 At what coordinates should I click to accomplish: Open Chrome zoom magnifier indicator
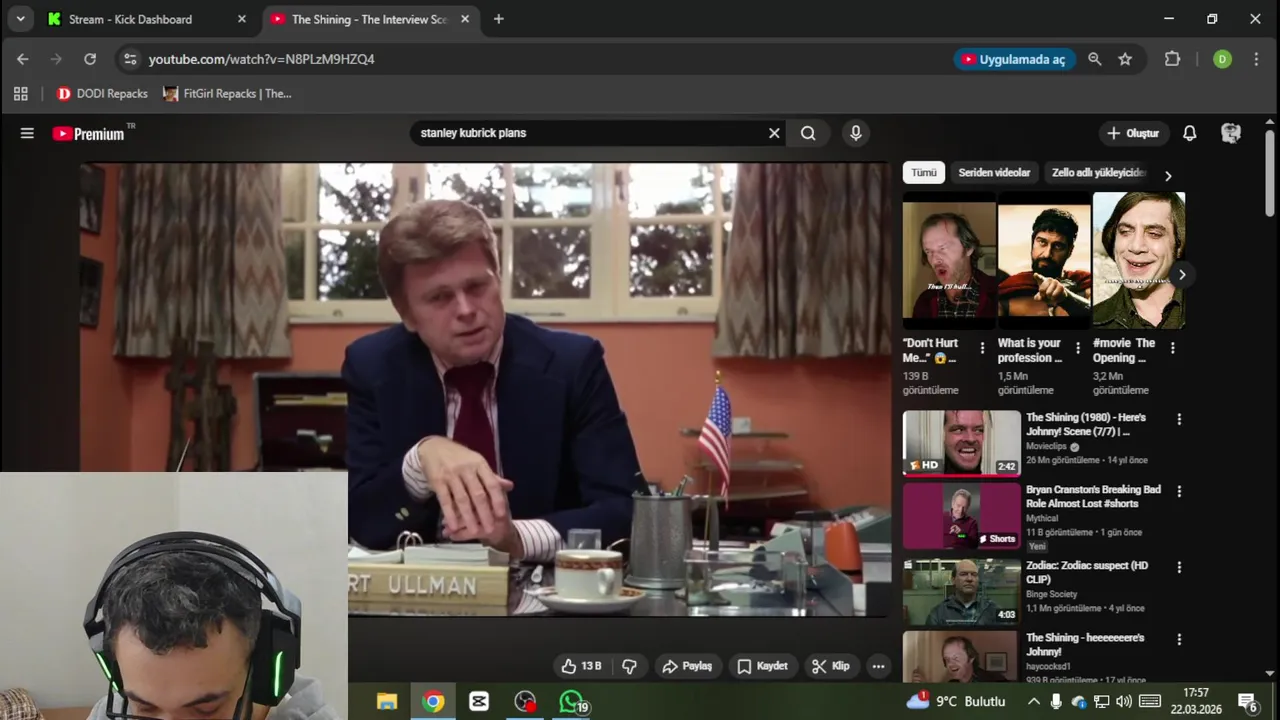[x=1095, y=59]
